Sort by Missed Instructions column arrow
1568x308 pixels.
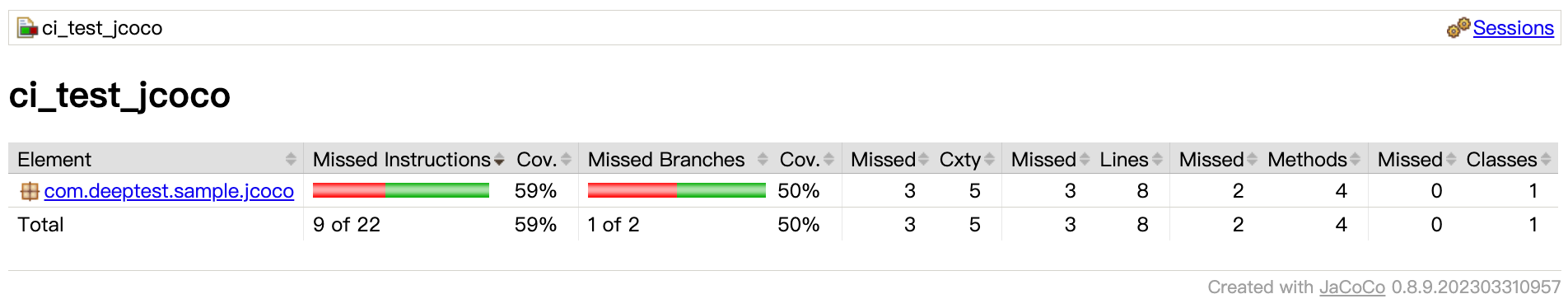click(499, 160)
